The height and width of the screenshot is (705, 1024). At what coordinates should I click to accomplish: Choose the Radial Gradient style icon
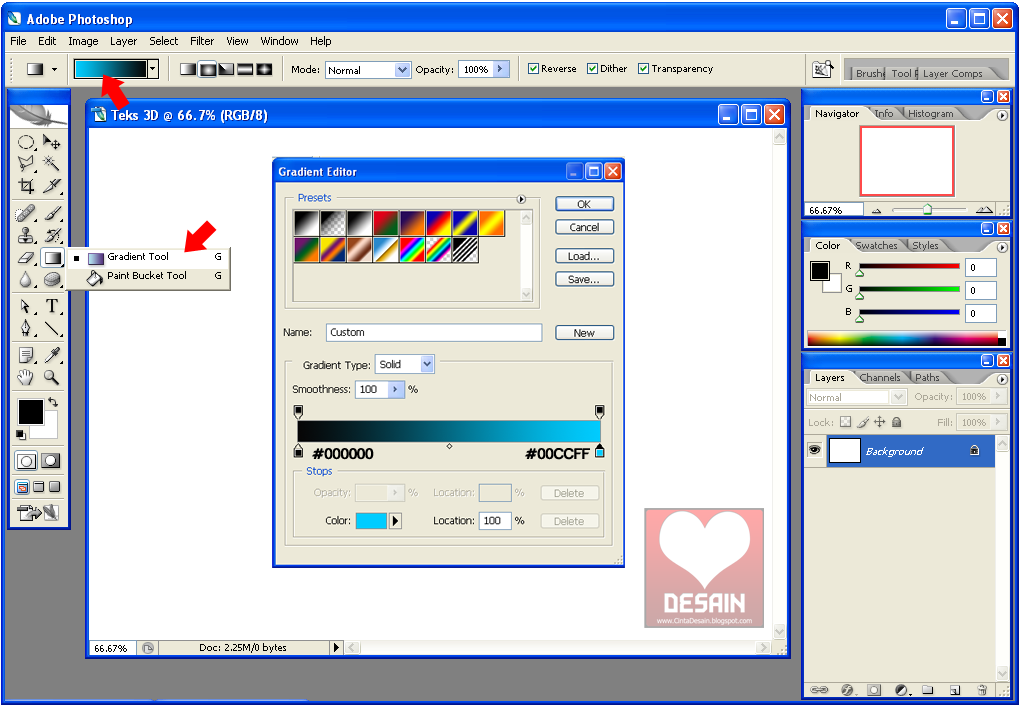(208, 69)
